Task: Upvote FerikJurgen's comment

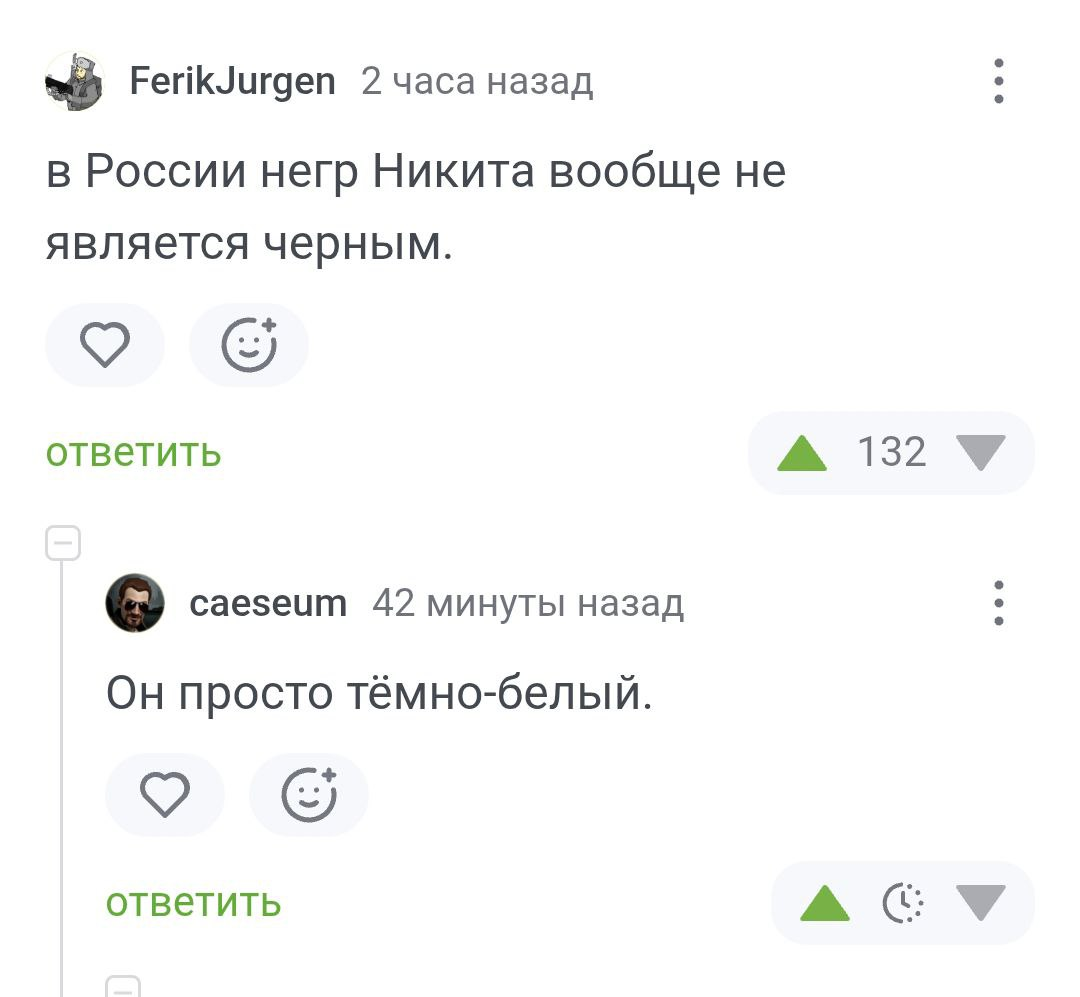Action: click(802, 454)
